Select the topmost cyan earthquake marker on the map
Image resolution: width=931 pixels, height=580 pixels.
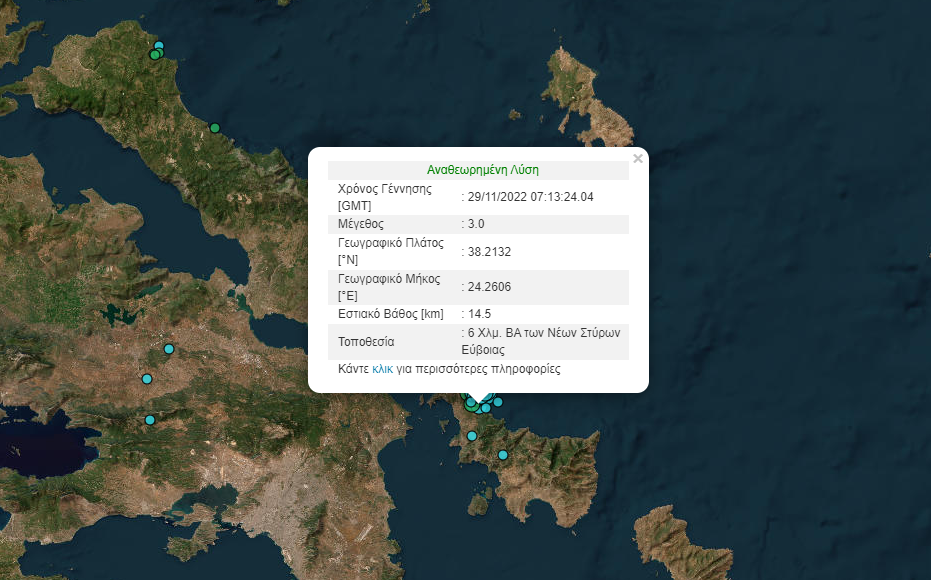coord(159,46)
